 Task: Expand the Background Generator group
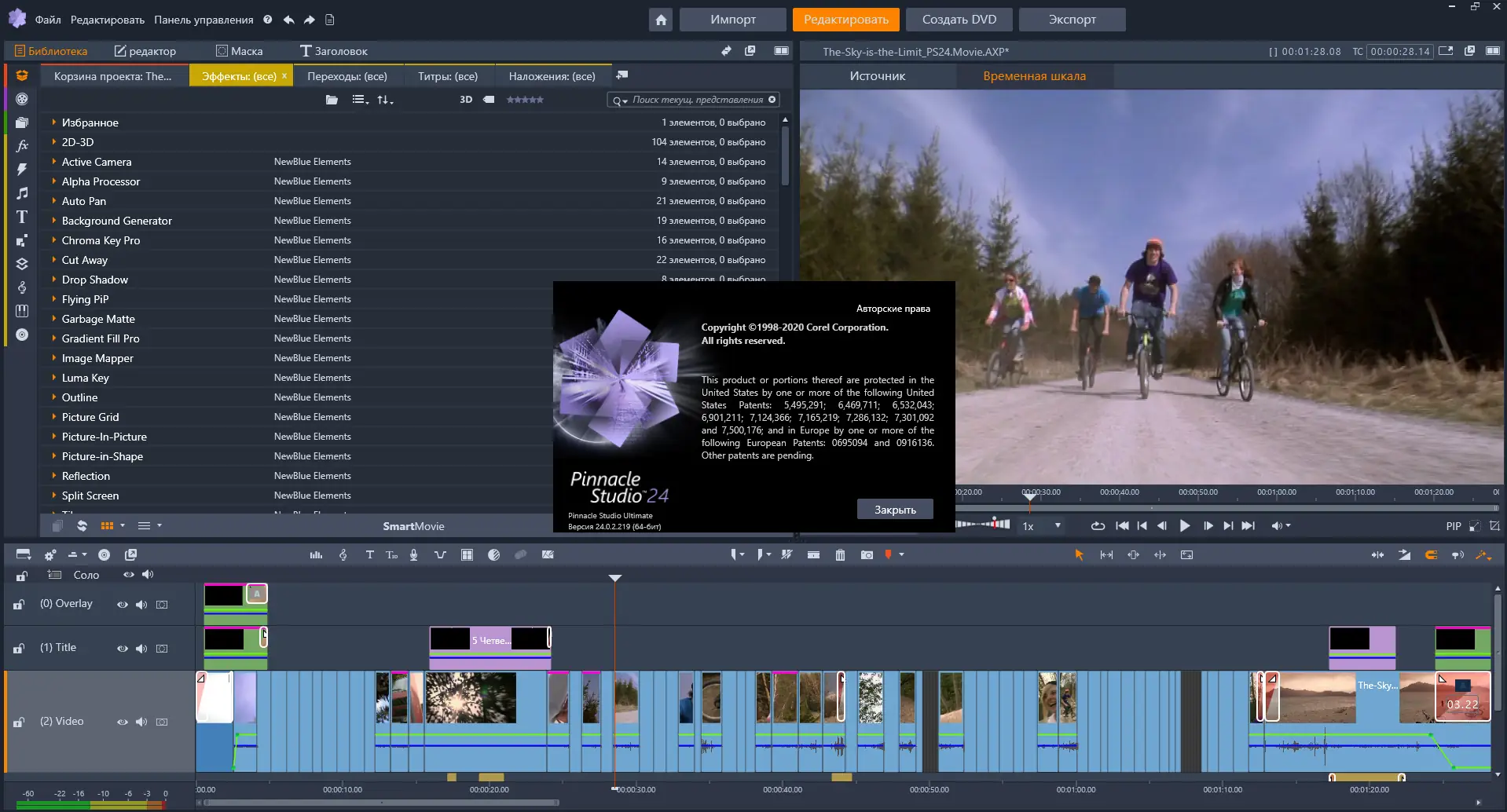tap(53, 221)
